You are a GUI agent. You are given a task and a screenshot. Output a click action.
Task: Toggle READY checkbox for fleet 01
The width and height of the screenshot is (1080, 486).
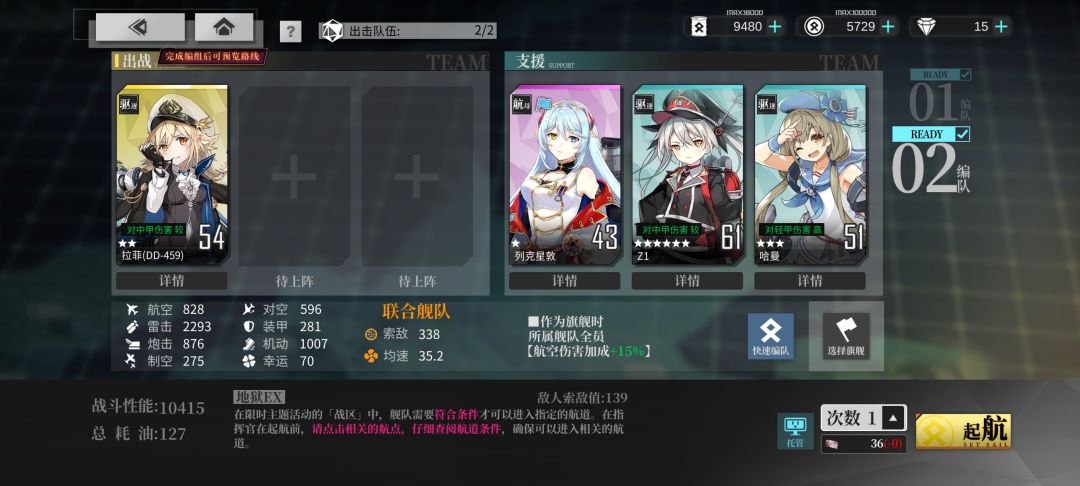(x=965, y=74)
